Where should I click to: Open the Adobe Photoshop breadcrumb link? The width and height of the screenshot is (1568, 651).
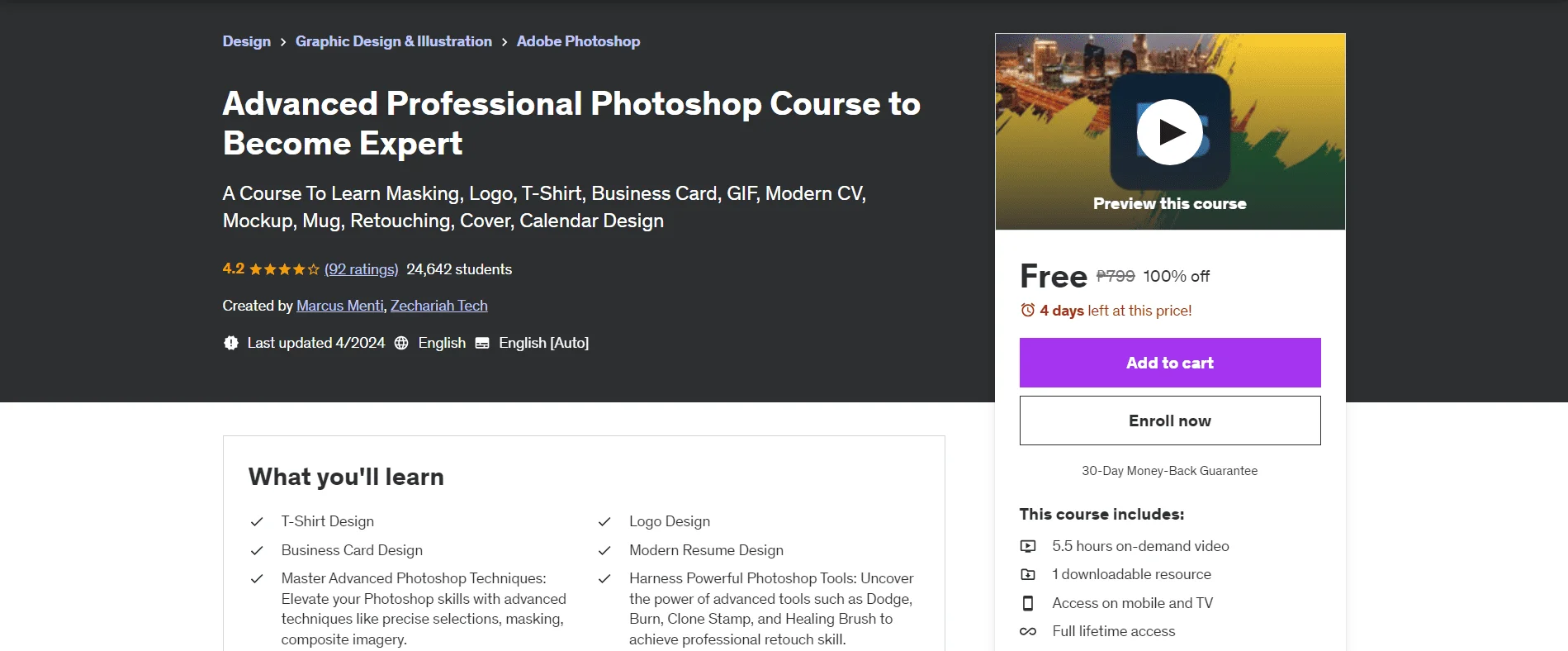coord(578,41)
